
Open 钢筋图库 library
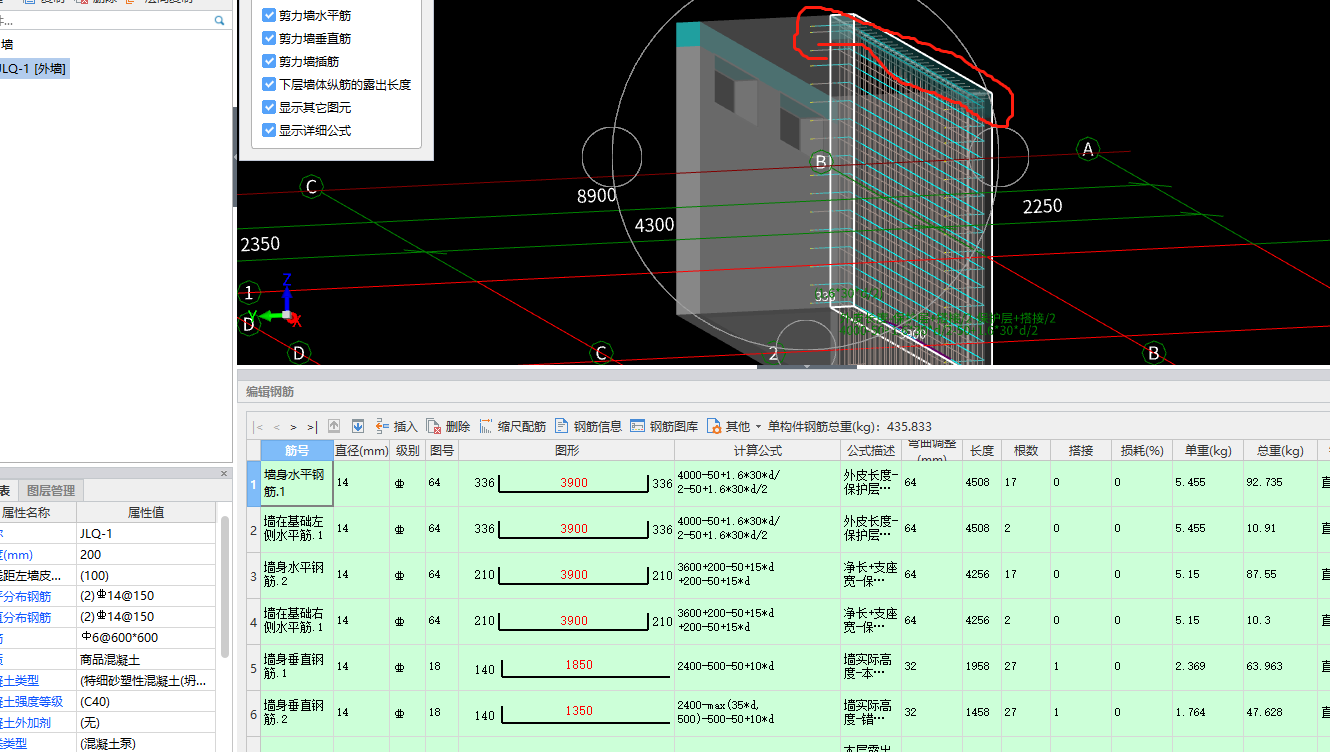point(664,426)
